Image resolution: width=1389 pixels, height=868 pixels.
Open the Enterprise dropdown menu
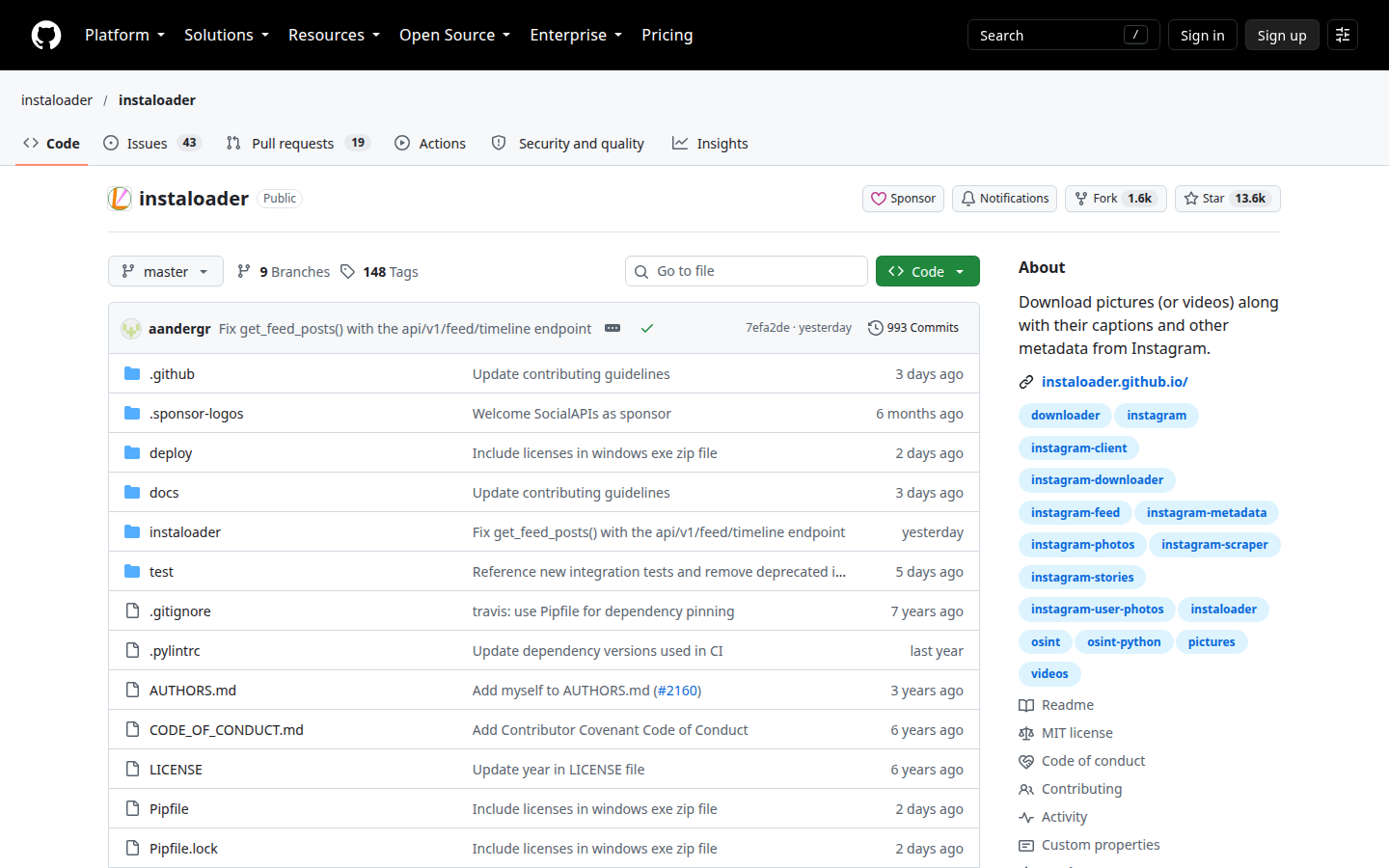[576, 35]
